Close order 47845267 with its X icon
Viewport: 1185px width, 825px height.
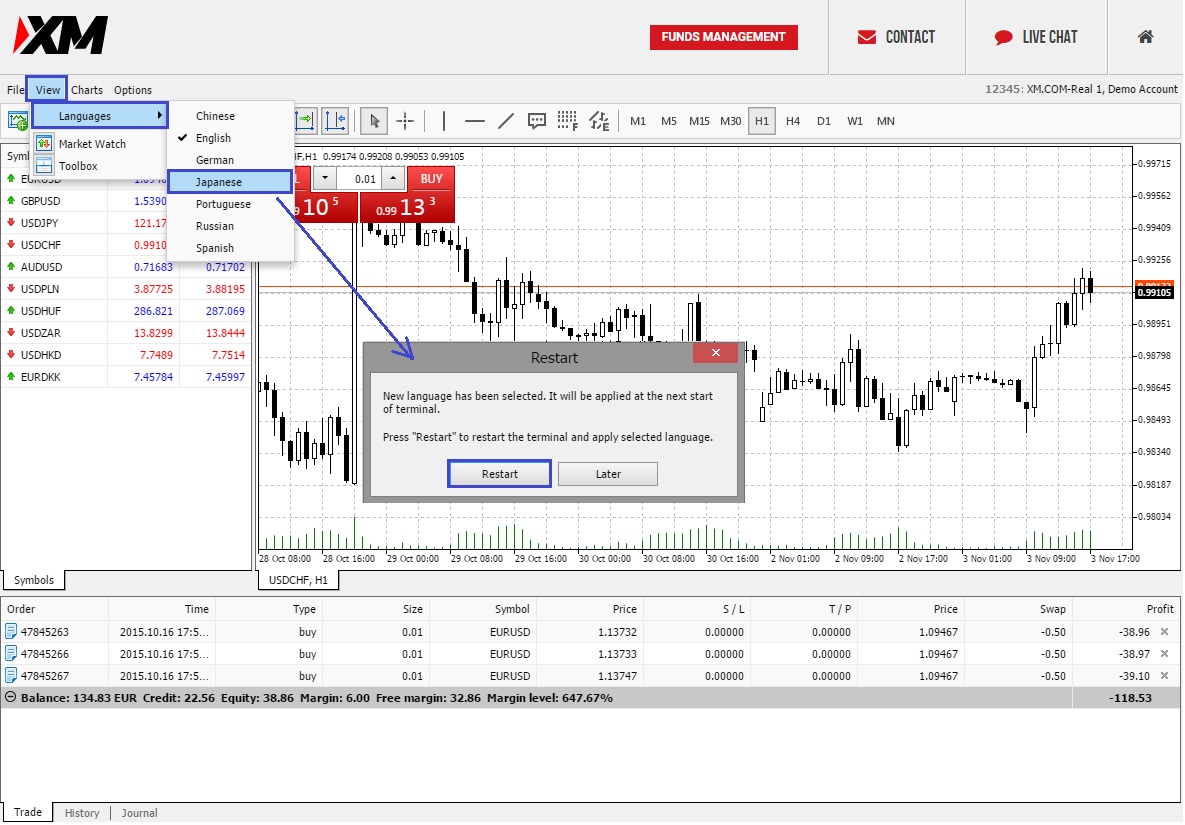pyautogui.click(x=1165, y=675)
